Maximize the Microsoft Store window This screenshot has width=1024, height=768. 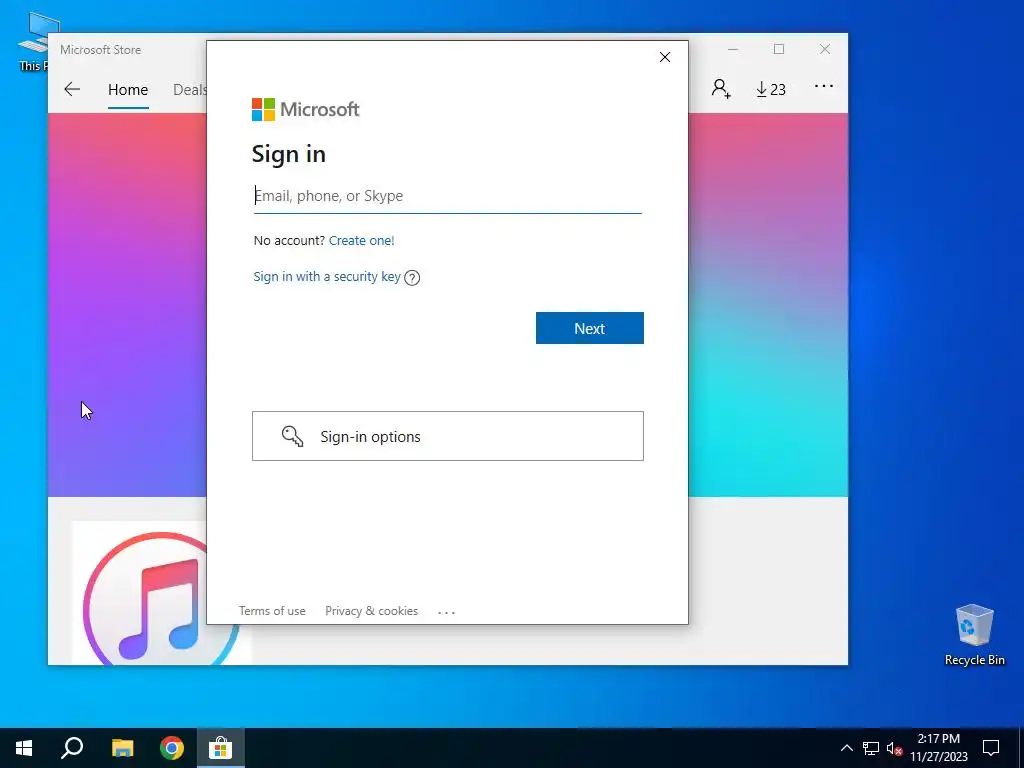click(x=778, y=50)
